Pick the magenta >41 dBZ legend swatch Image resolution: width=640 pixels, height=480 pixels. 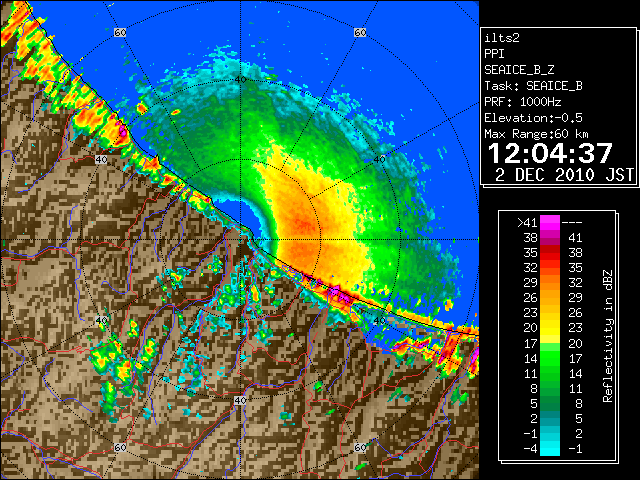pyautogui.click(x=550, y=223)
